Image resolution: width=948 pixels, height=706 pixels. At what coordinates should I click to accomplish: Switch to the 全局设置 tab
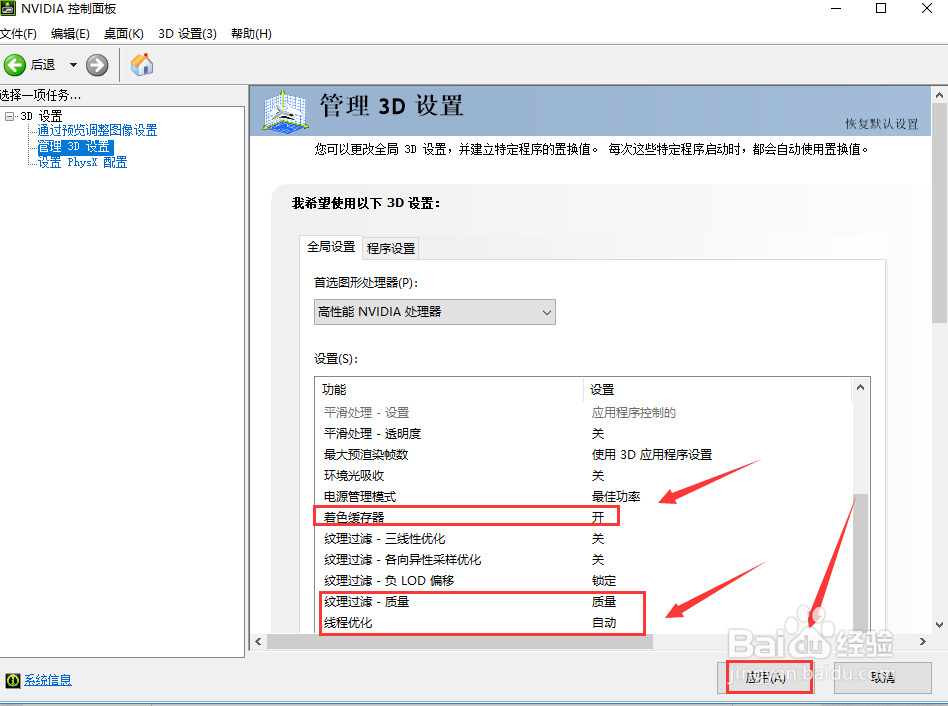tap(331, 247)
